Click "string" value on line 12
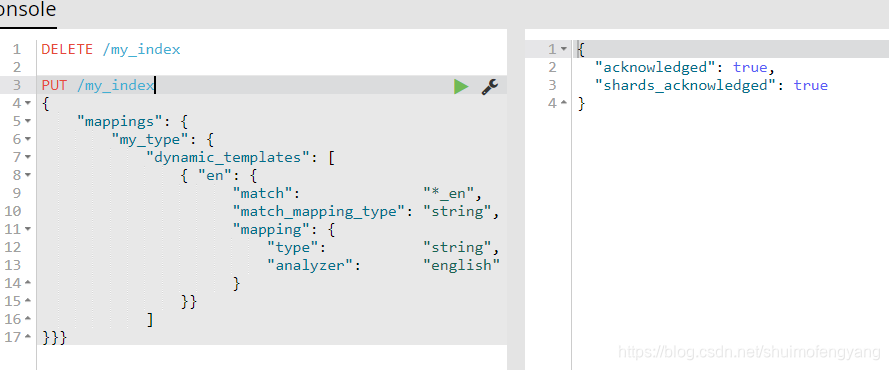Viewport: 889px width, 370px height. [457, 248]
